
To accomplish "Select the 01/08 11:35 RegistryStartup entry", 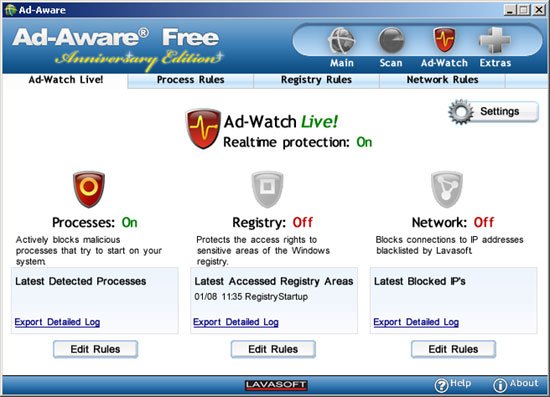I will coord(251,297).
